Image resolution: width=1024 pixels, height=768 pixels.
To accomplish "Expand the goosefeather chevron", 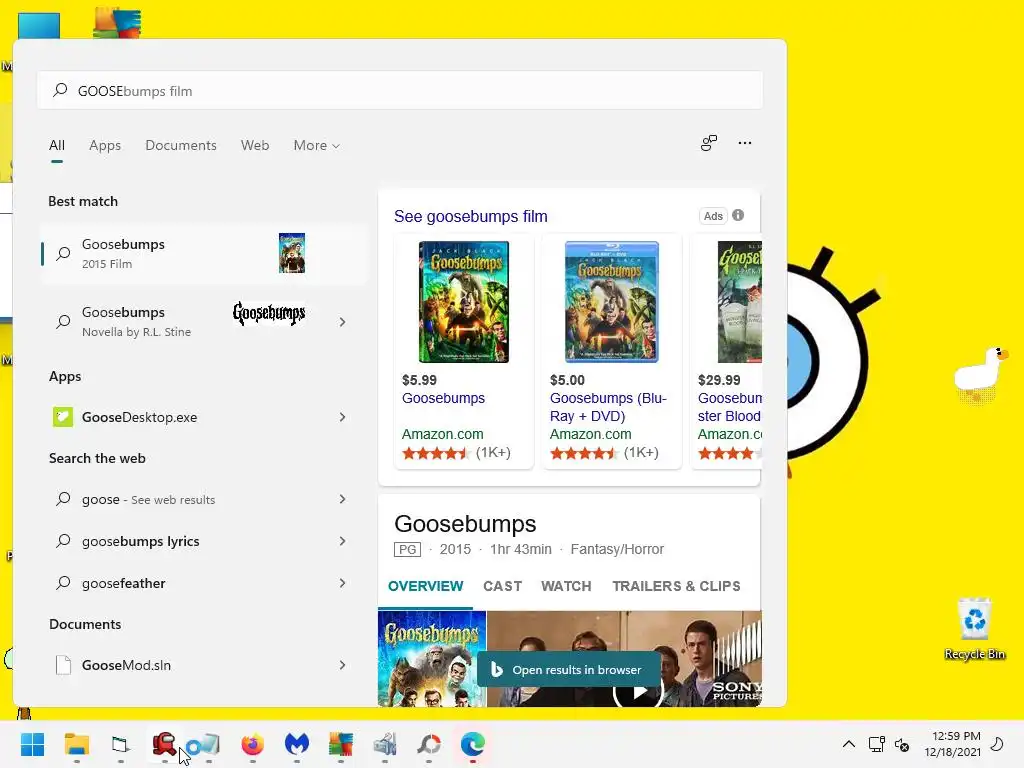I will (x=342, y=583).
